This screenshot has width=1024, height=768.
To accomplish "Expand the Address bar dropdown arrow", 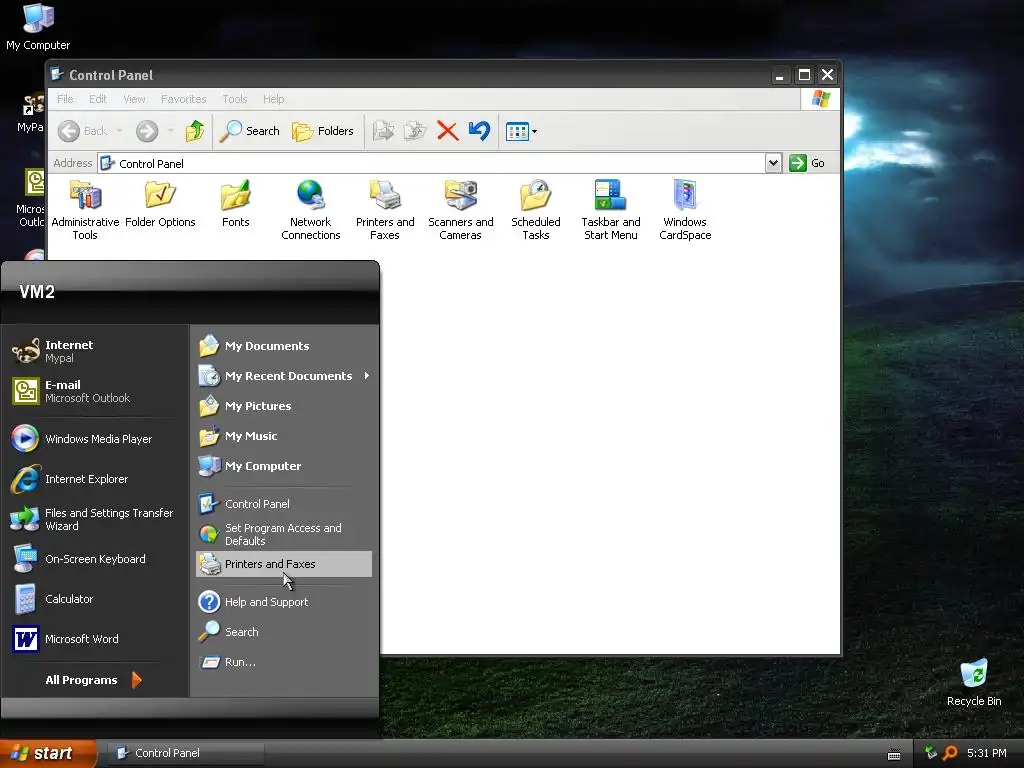I will [x=773, y=163].
